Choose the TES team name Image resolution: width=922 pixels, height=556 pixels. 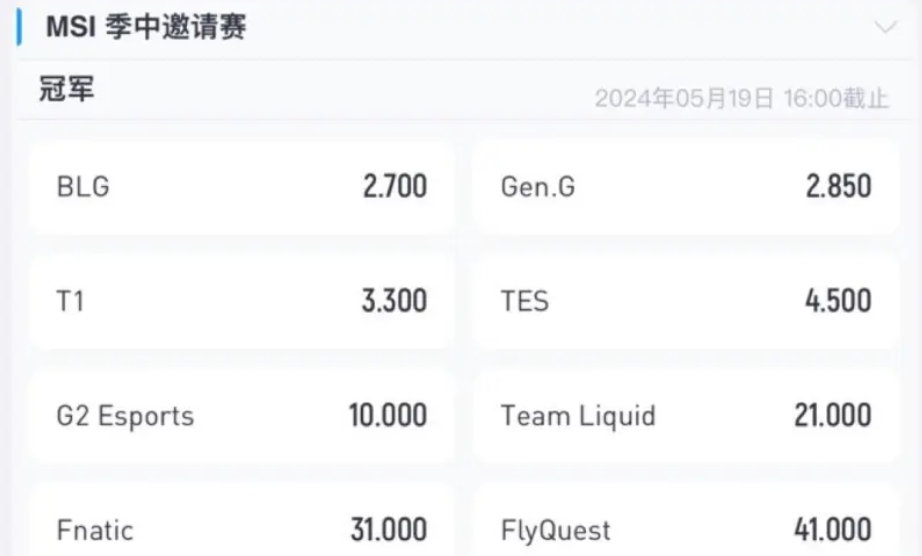click(525, 301)
